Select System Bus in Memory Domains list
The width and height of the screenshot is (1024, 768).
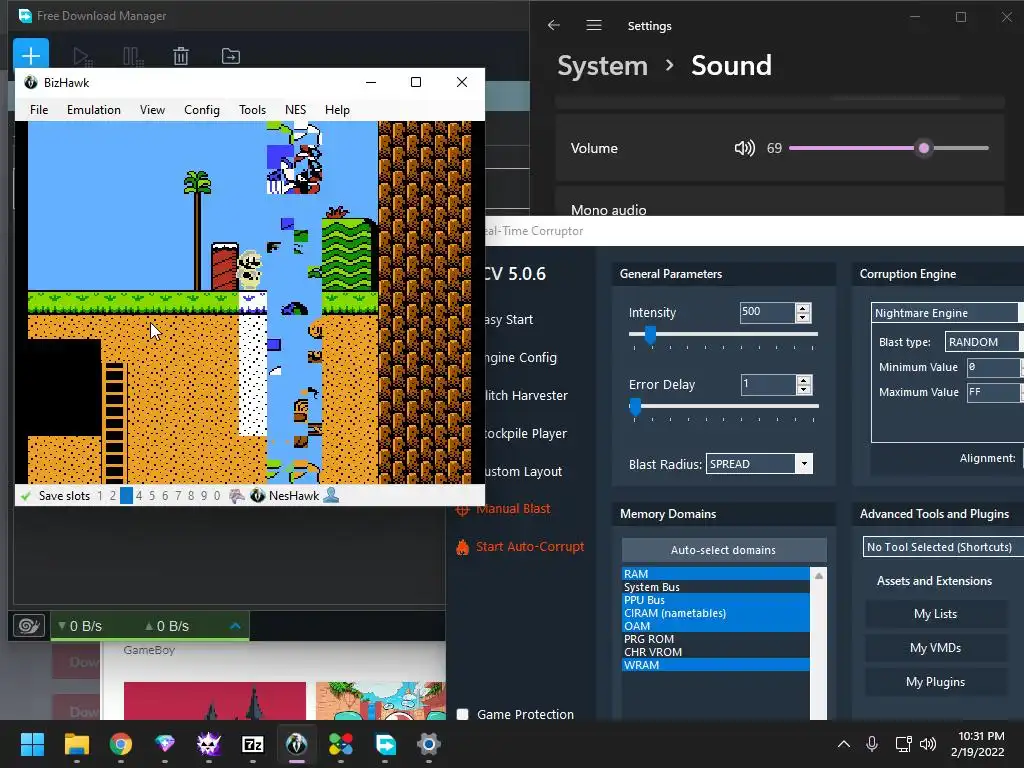(715, 586)
